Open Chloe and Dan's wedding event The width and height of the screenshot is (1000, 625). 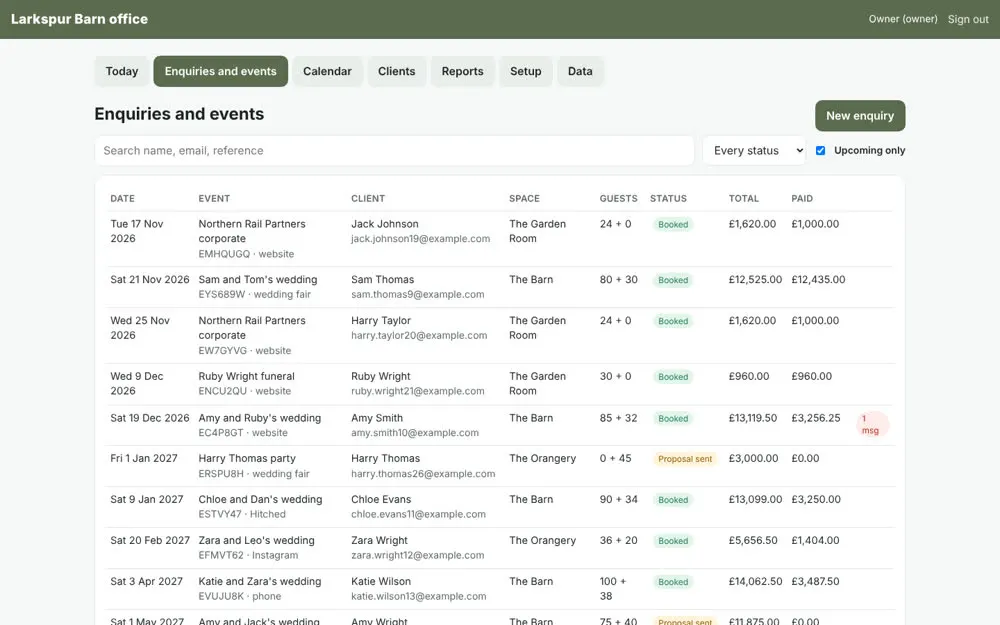click(x=260, y=499)
